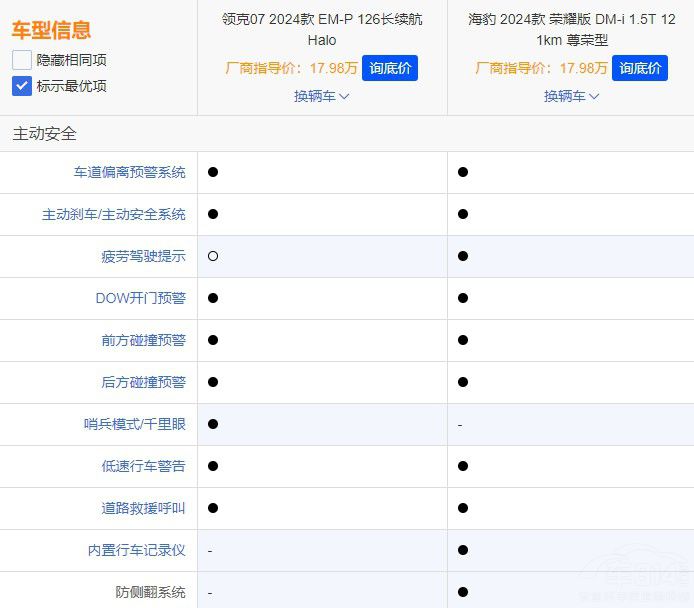This screenshot has height=608, width=694.
Task: Click 询底价 button for 领克07
Action: click(389, 68)
